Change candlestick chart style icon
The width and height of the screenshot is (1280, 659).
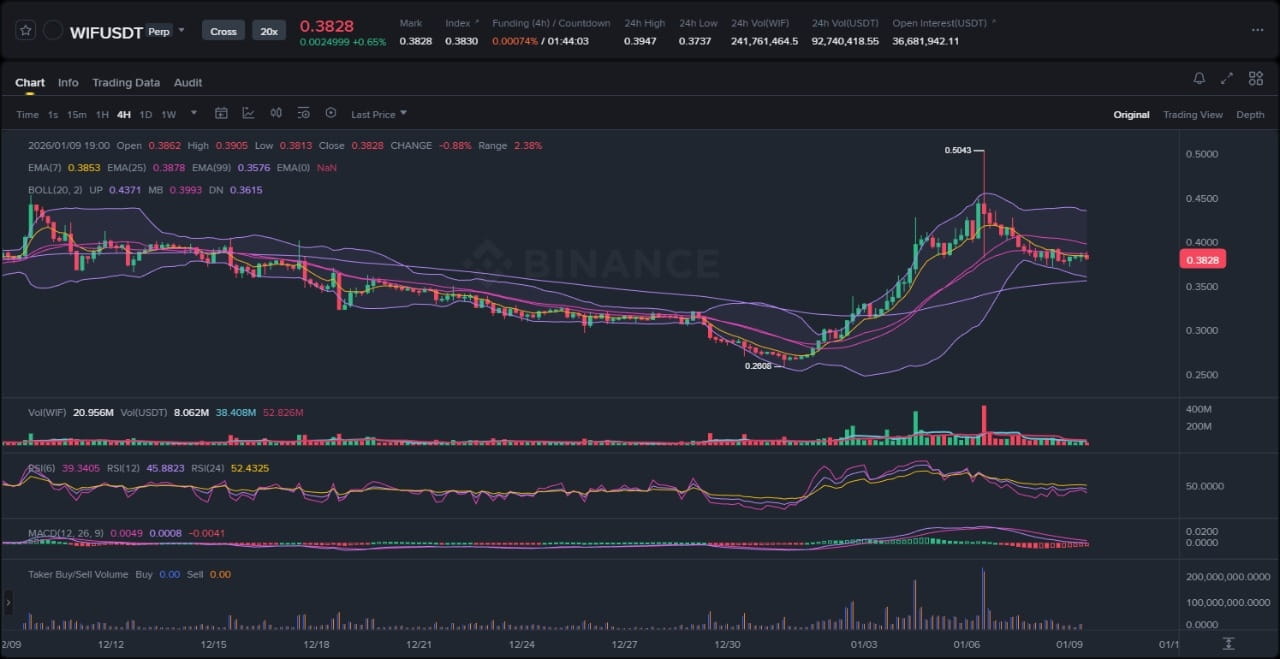[276, 113]
